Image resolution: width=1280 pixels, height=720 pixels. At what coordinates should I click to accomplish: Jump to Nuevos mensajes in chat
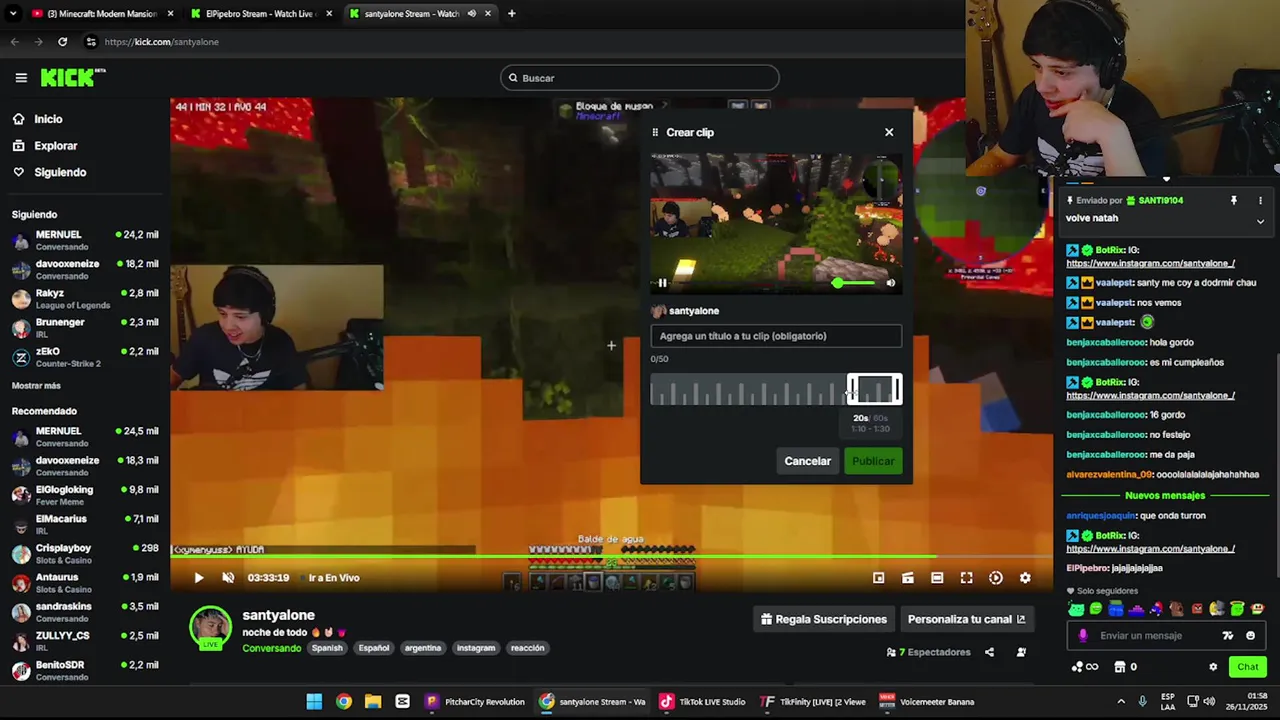(x=1165, y=496)
